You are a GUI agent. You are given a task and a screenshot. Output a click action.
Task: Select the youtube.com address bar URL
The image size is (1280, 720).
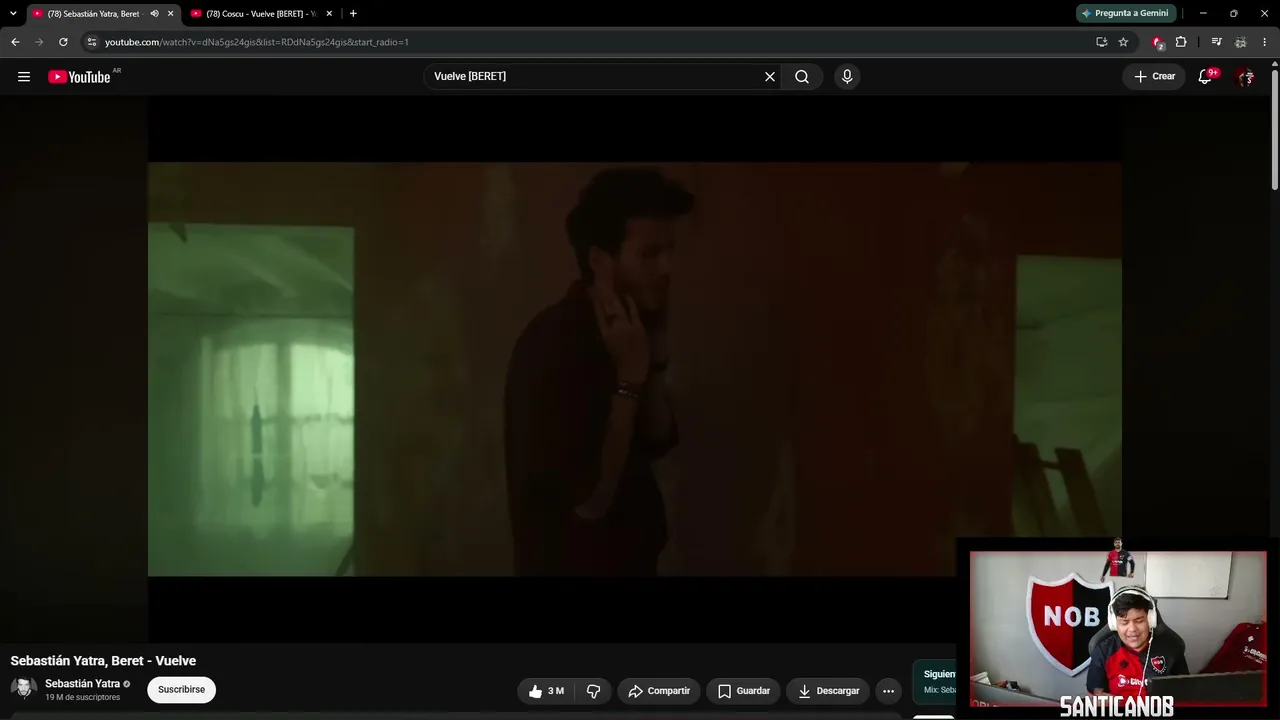[257, 42]
